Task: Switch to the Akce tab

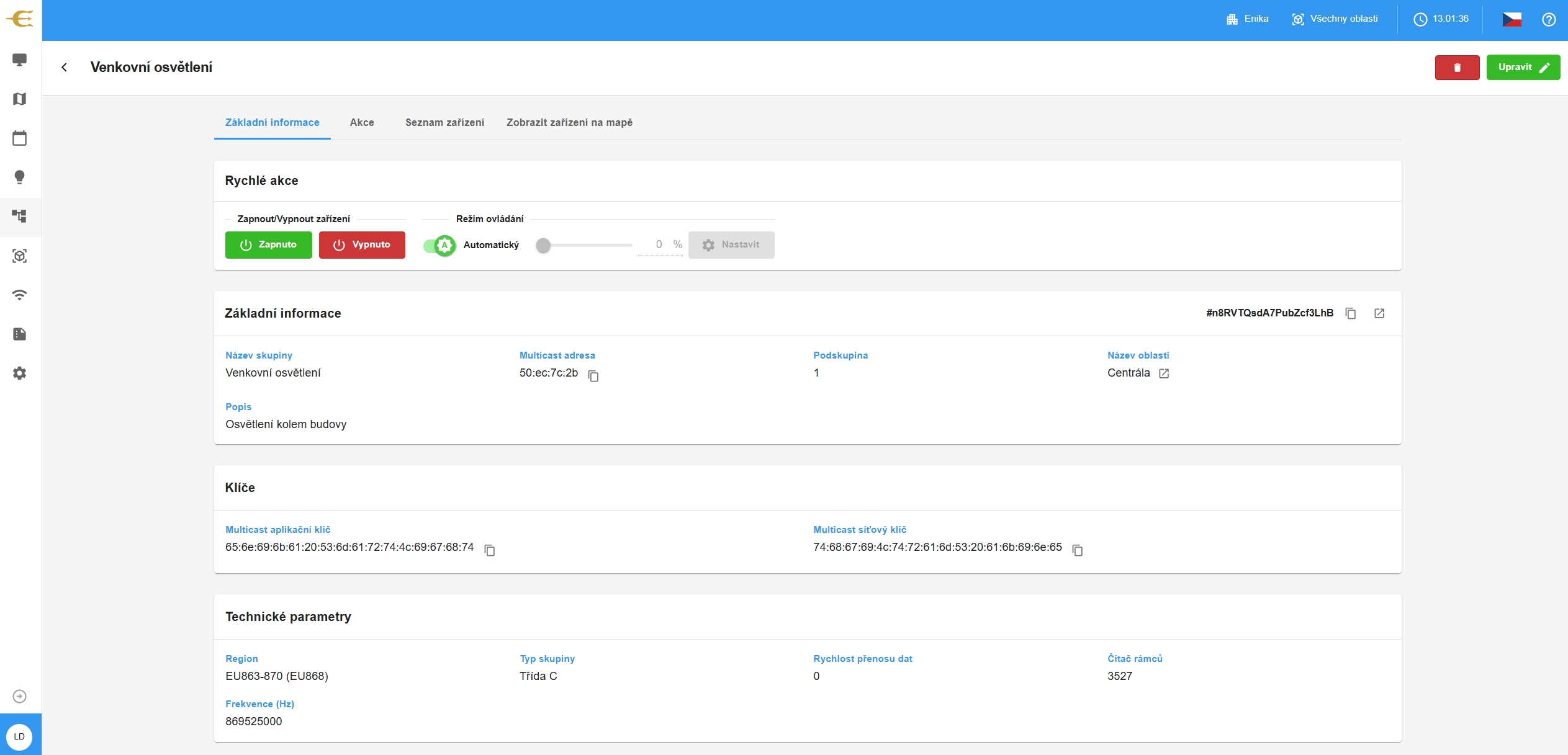Action: coord(362,122)
